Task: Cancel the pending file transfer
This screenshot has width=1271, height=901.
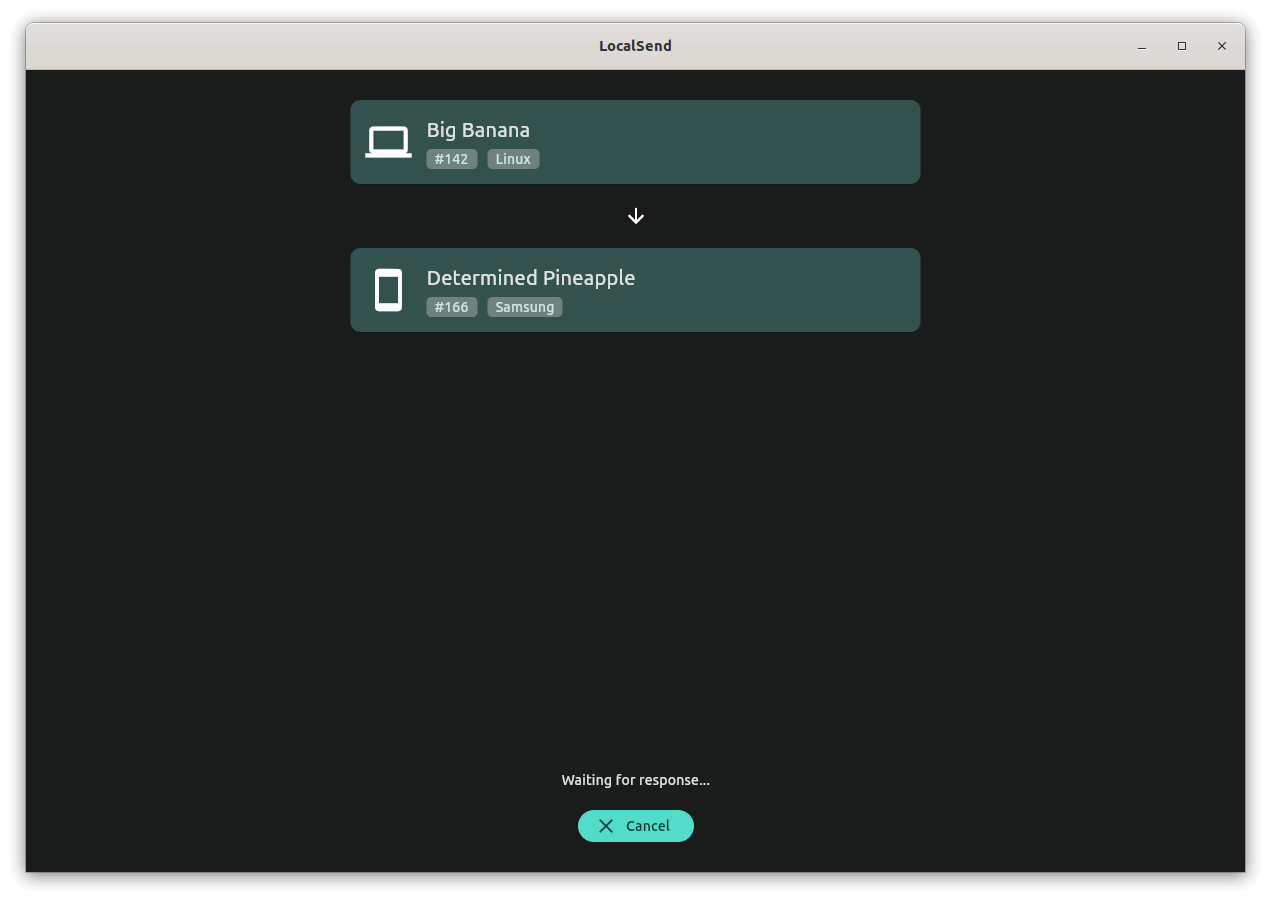Action: (x=635, y=826)
